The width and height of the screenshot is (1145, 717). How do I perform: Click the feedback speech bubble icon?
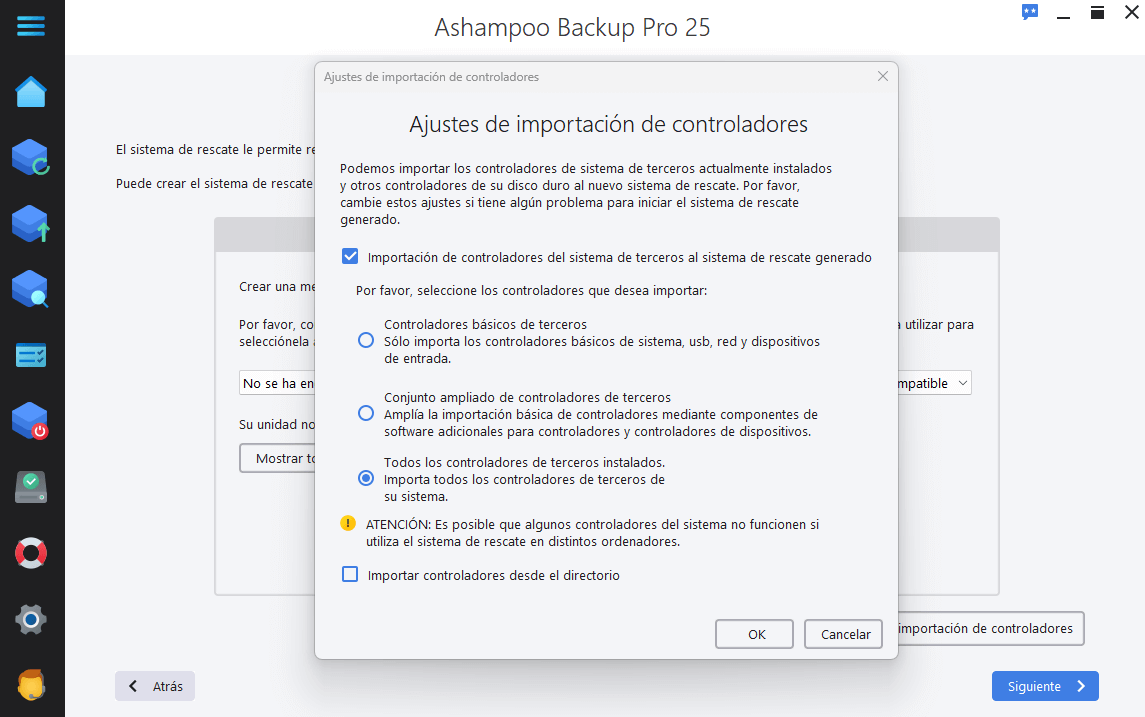pos(1030,12)
